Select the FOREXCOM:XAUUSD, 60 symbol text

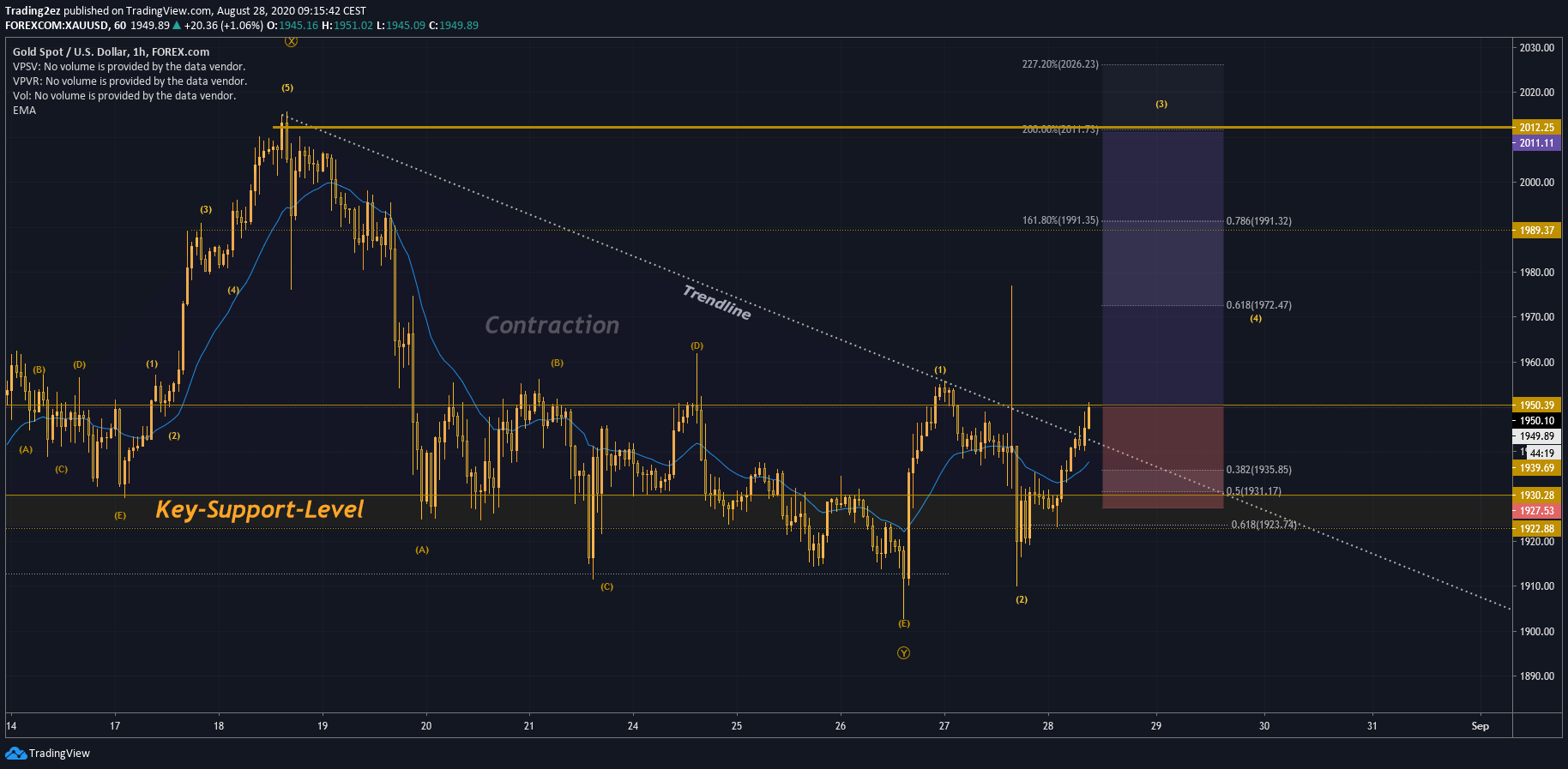pyautogui.click(x=65, y=26)
